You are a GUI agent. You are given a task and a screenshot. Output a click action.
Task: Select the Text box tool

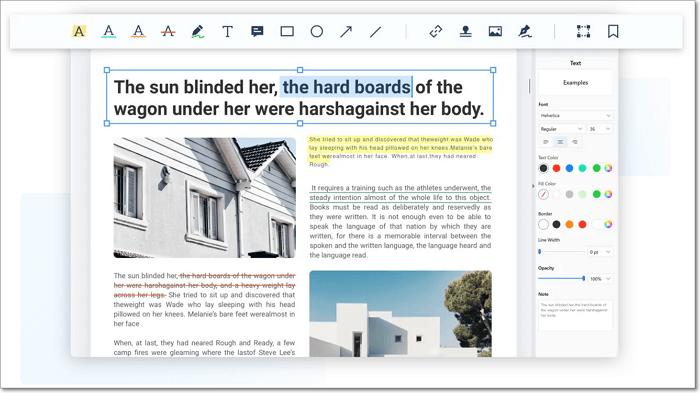227,31
